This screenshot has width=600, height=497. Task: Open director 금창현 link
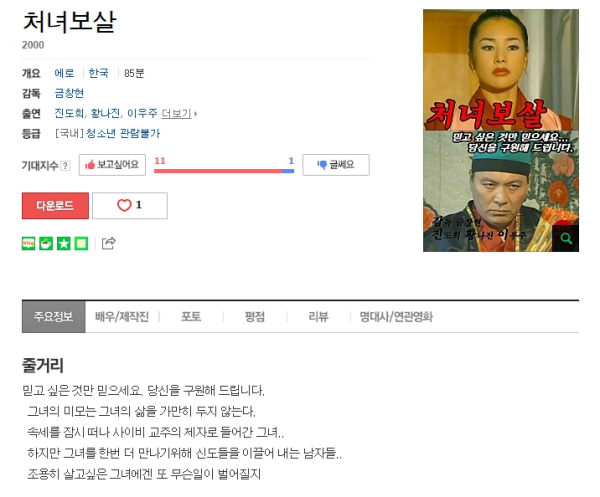pos(69,93)
